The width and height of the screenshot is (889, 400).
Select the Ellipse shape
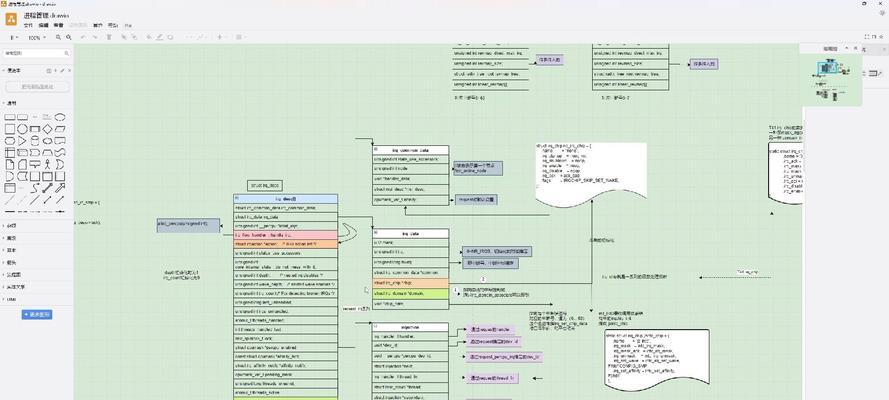pos(60,117)
